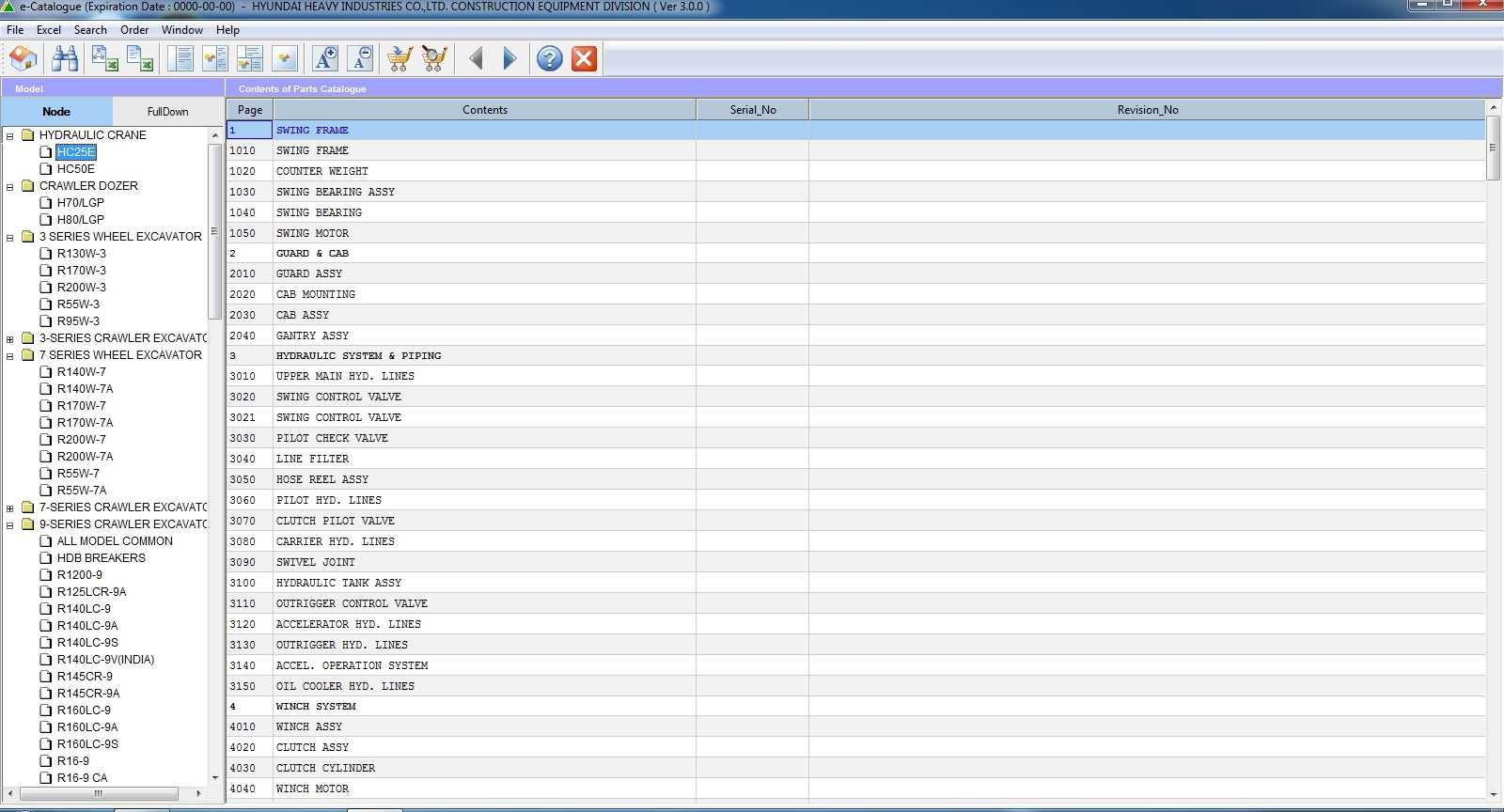Open help with blue question mark icon

[x=550, y=59]
